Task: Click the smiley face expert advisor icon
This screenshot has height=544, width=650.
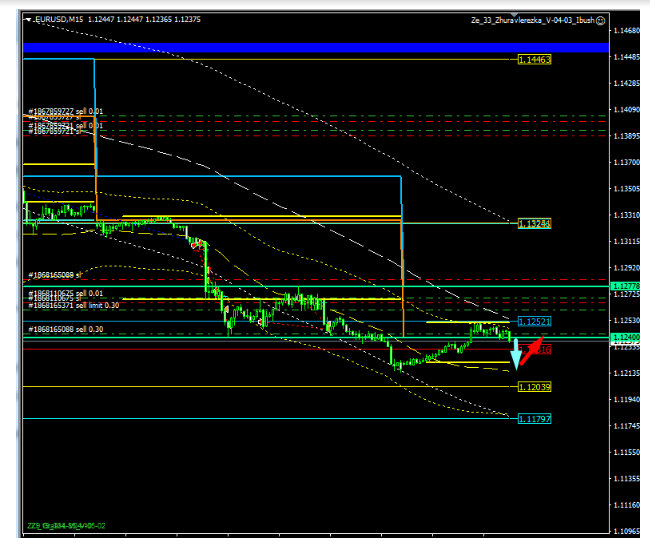Action: [x=601, y=19]
